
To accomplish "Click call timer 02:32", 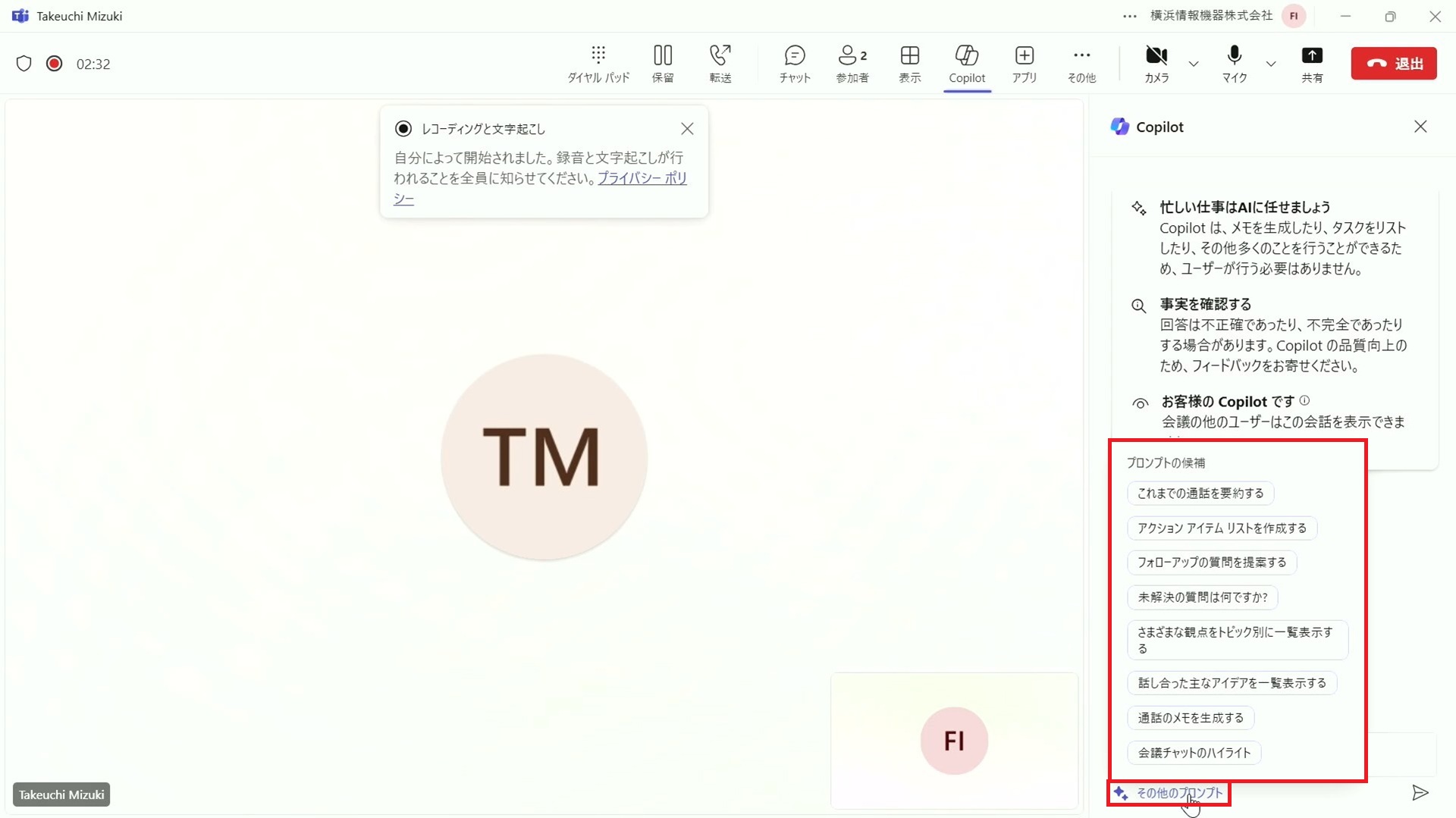I will pos(93,64).
